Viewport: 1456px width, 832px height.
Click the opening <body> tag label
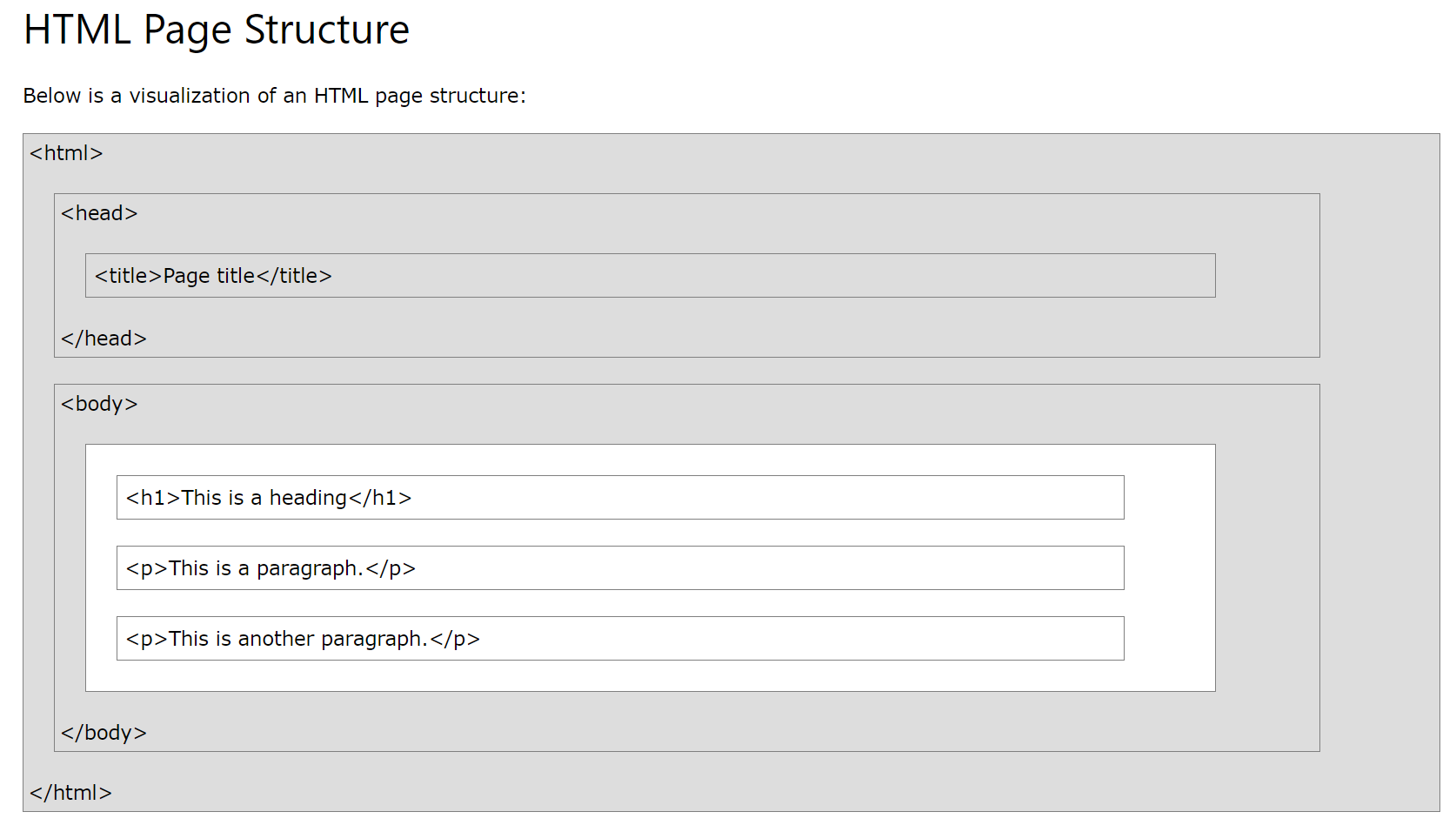click(99, 404)
